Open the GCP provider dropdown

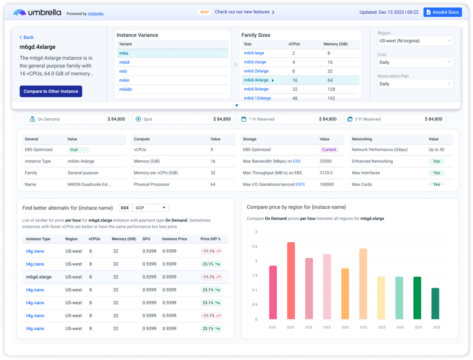(150, 208)
